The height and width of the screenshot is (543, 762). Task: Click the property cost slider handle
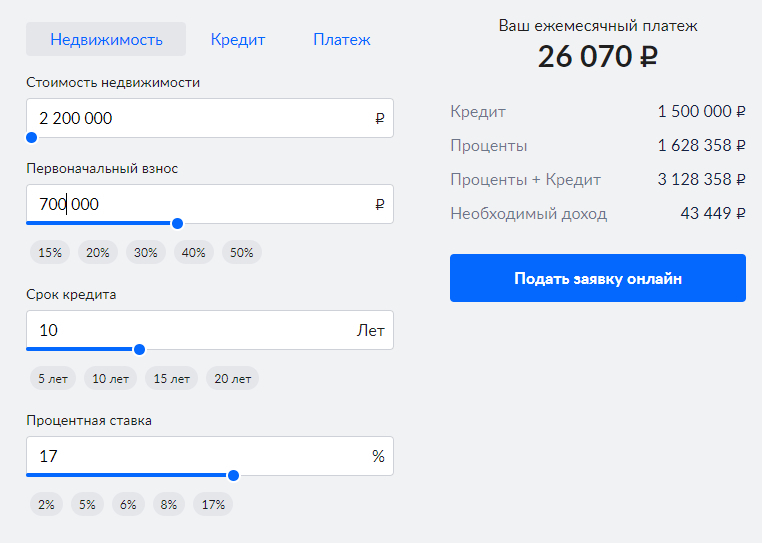pos(31,137)
